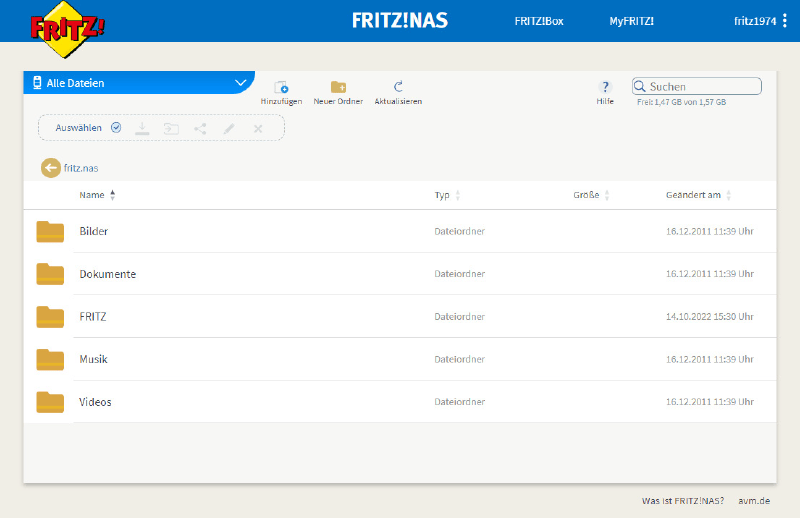
Task: Open the Videos folder name
Action: coord(95,402)
